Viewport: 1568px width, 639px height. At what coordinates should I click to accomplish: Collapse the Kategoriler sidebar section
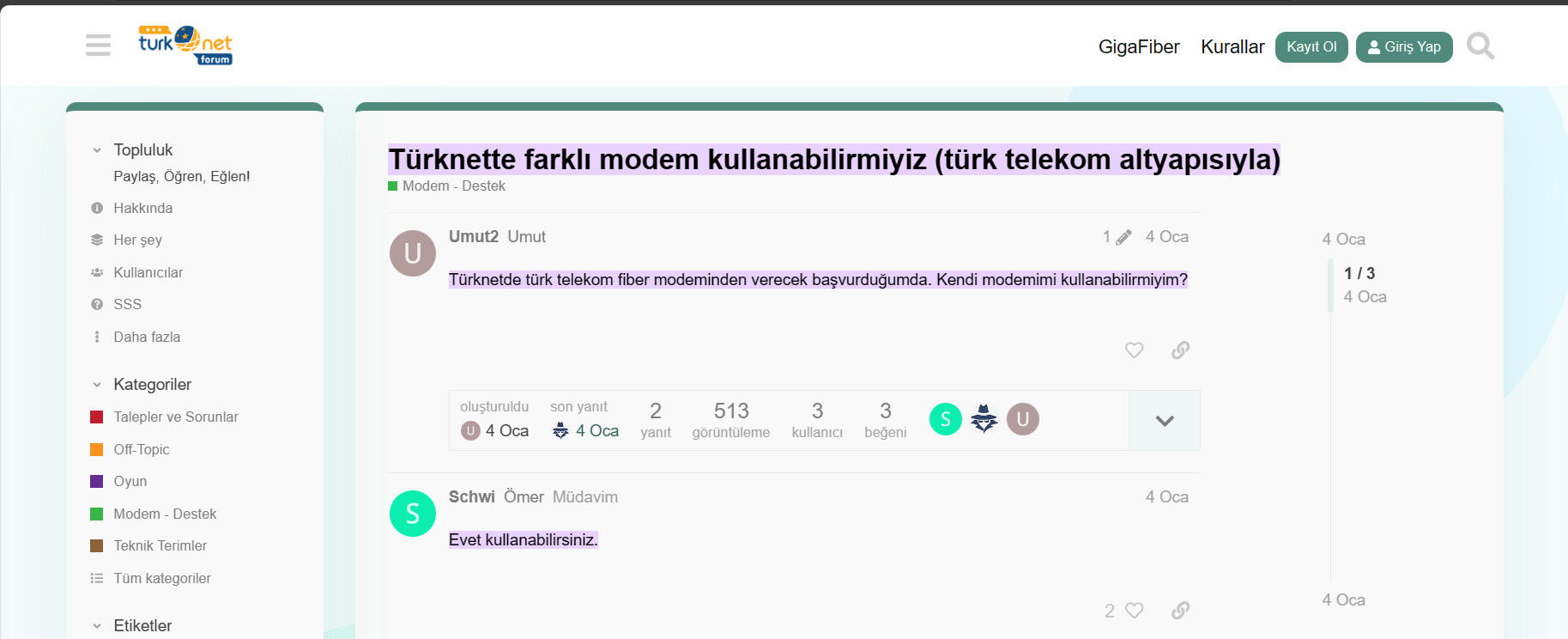pyautogui.click(x=97, y=385)
